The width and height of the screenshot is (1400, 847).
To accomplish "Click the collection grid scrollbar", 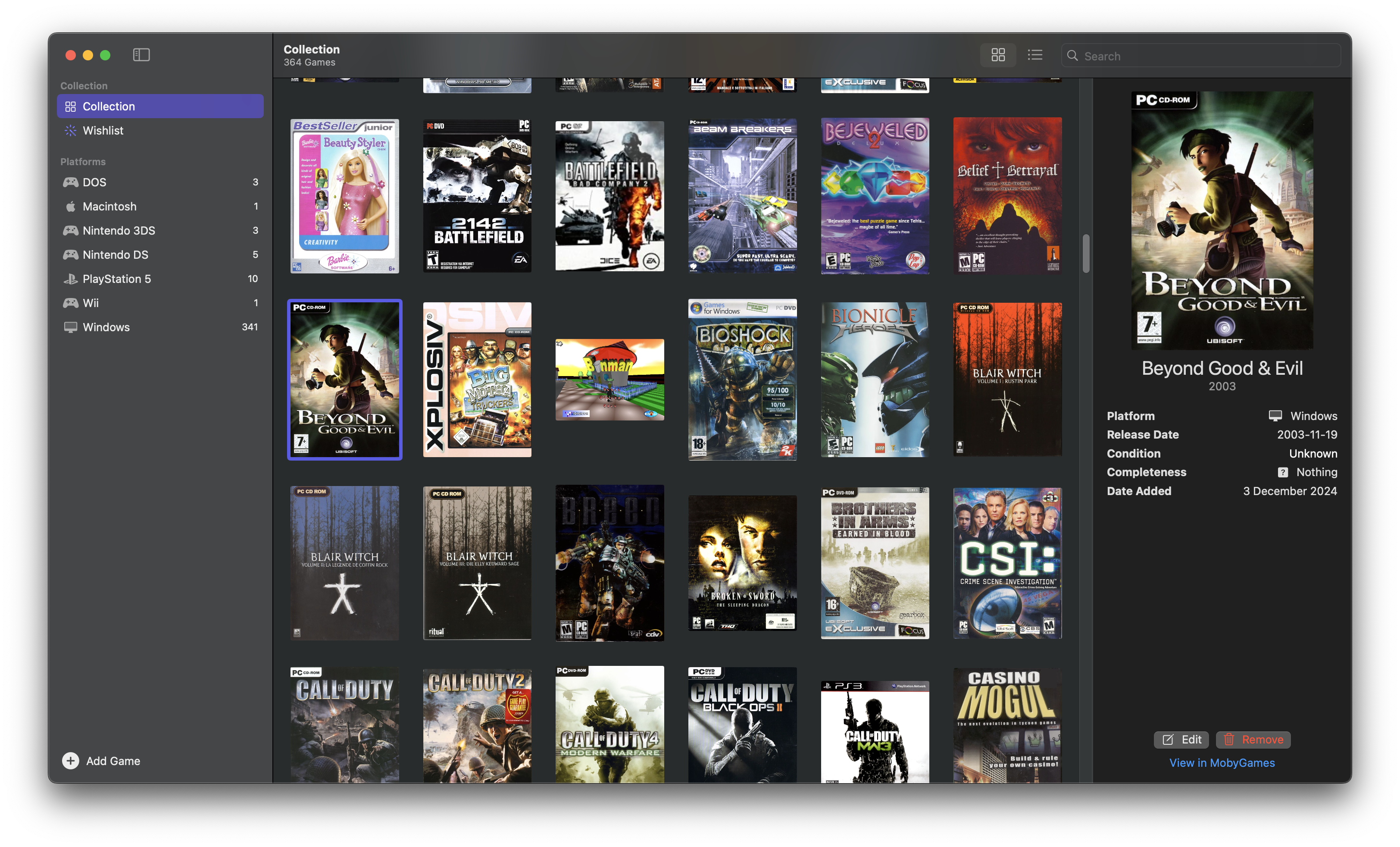I will tap(1086, 254).
